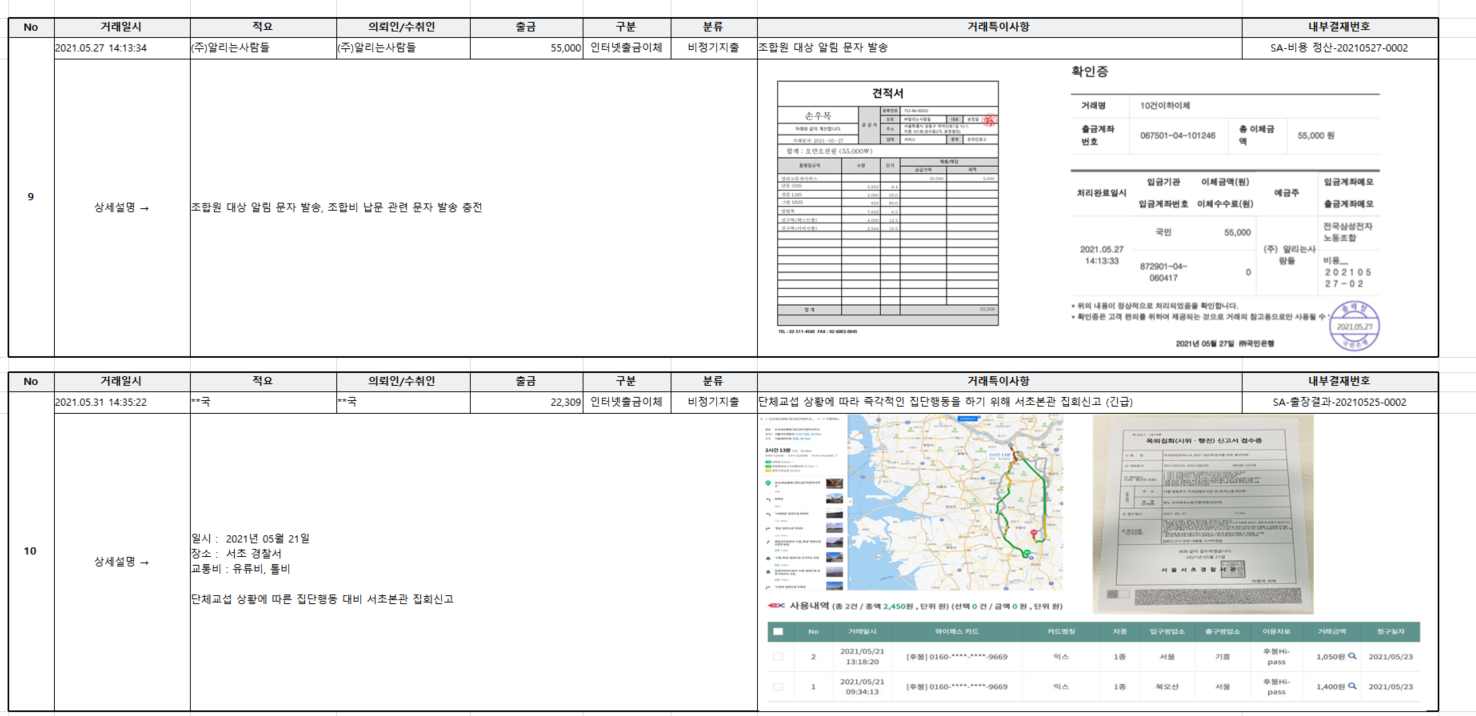Click the round bank stamp dated 2021.05.27

[x=1353, y=325]
